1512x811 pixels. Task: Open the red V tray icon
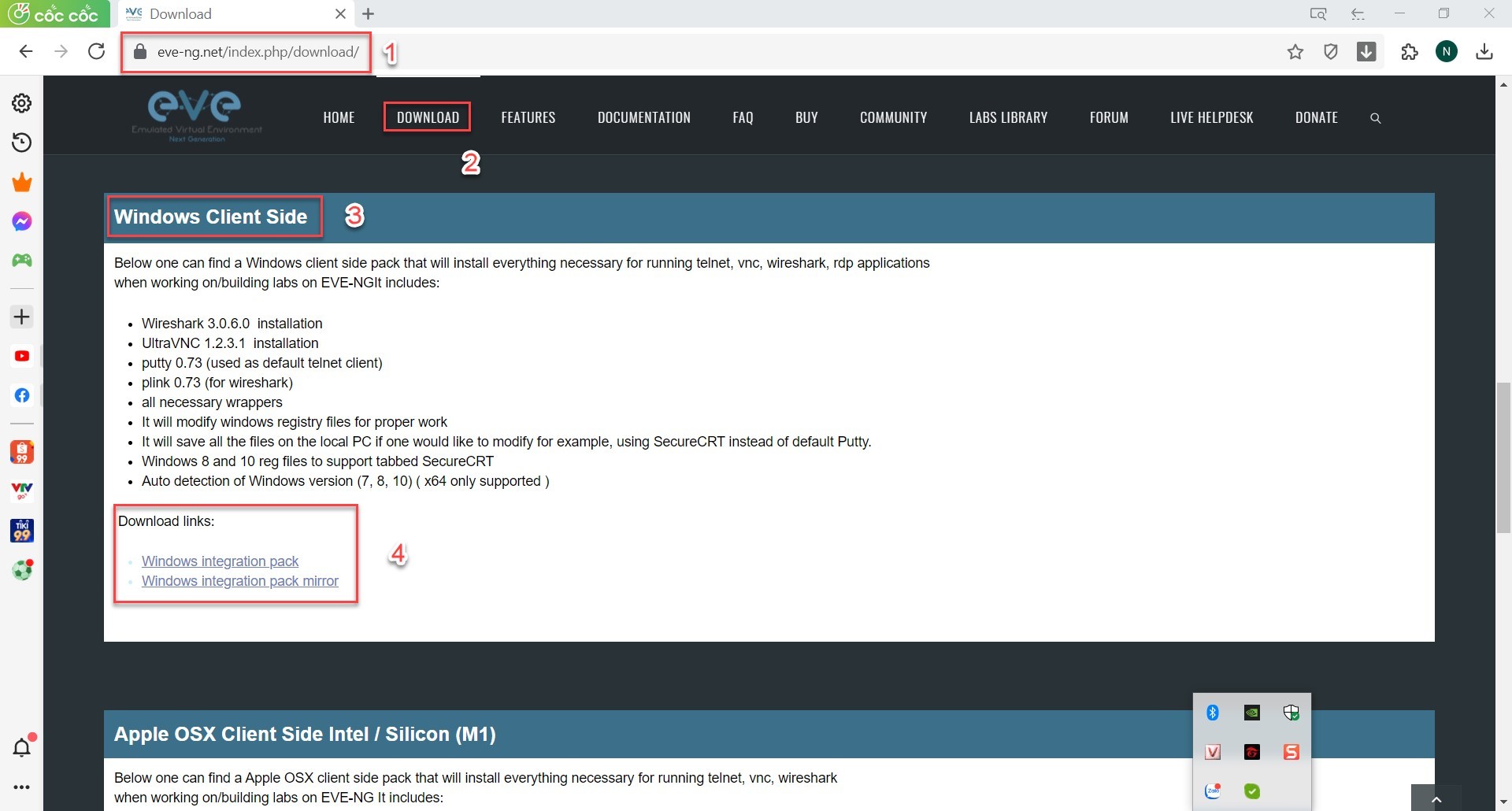pos(1213,752)
